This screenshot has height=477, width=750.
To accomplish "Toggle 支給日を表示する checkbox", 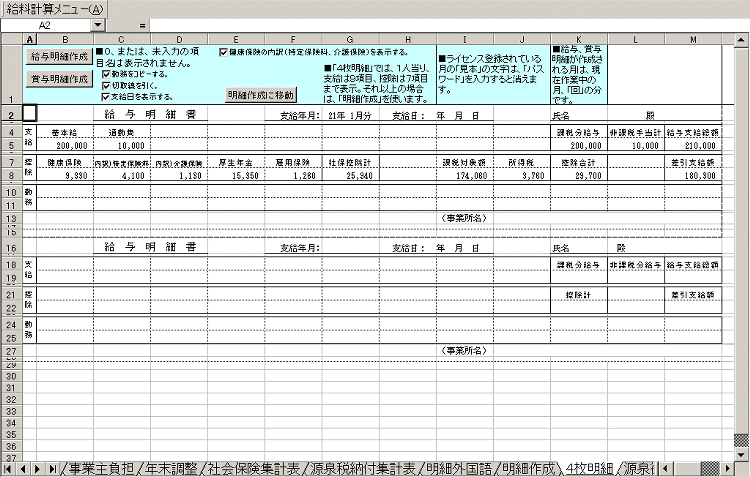I will tap(107, 97).
